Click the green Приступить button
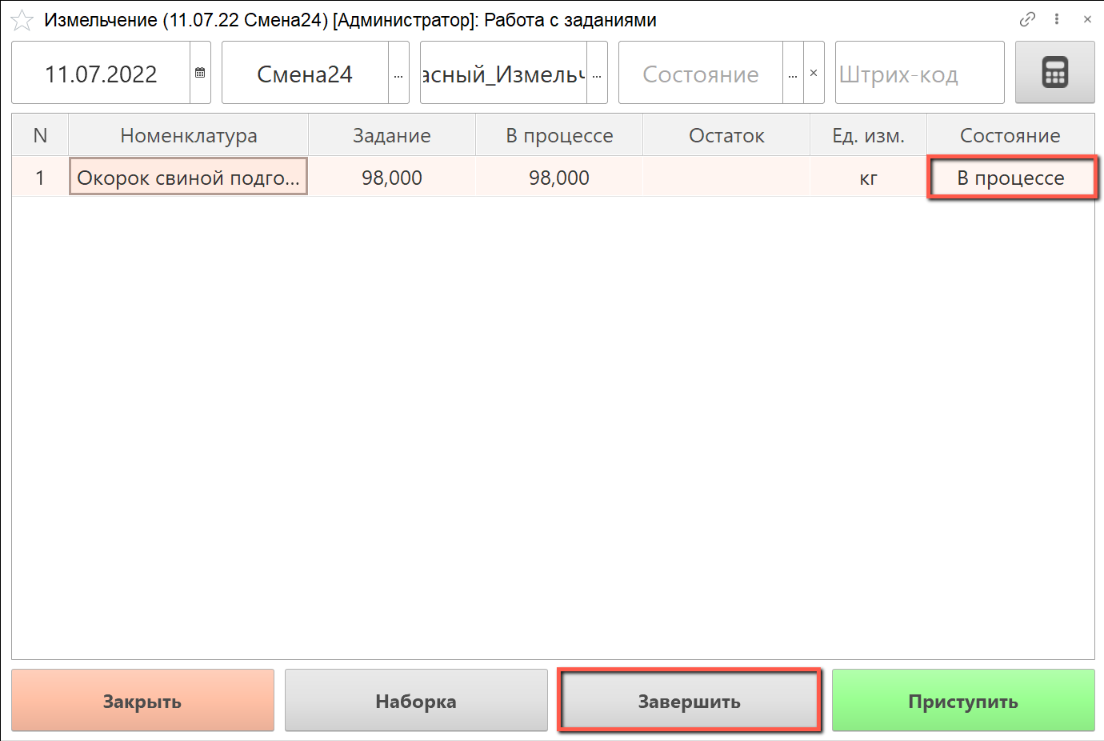This screenshot has width=1104, height=741. pos(963,701)
